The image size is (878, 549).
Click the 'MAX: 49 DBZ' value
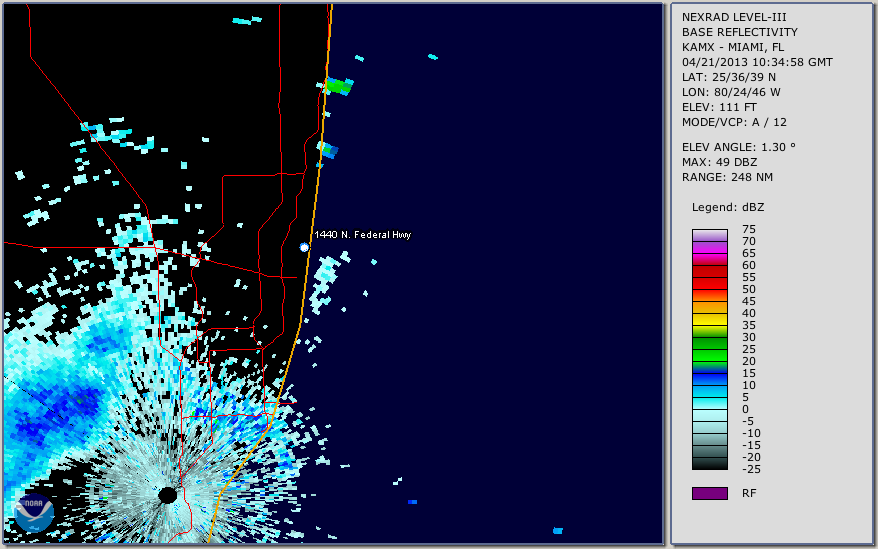[x=720, y=162]
